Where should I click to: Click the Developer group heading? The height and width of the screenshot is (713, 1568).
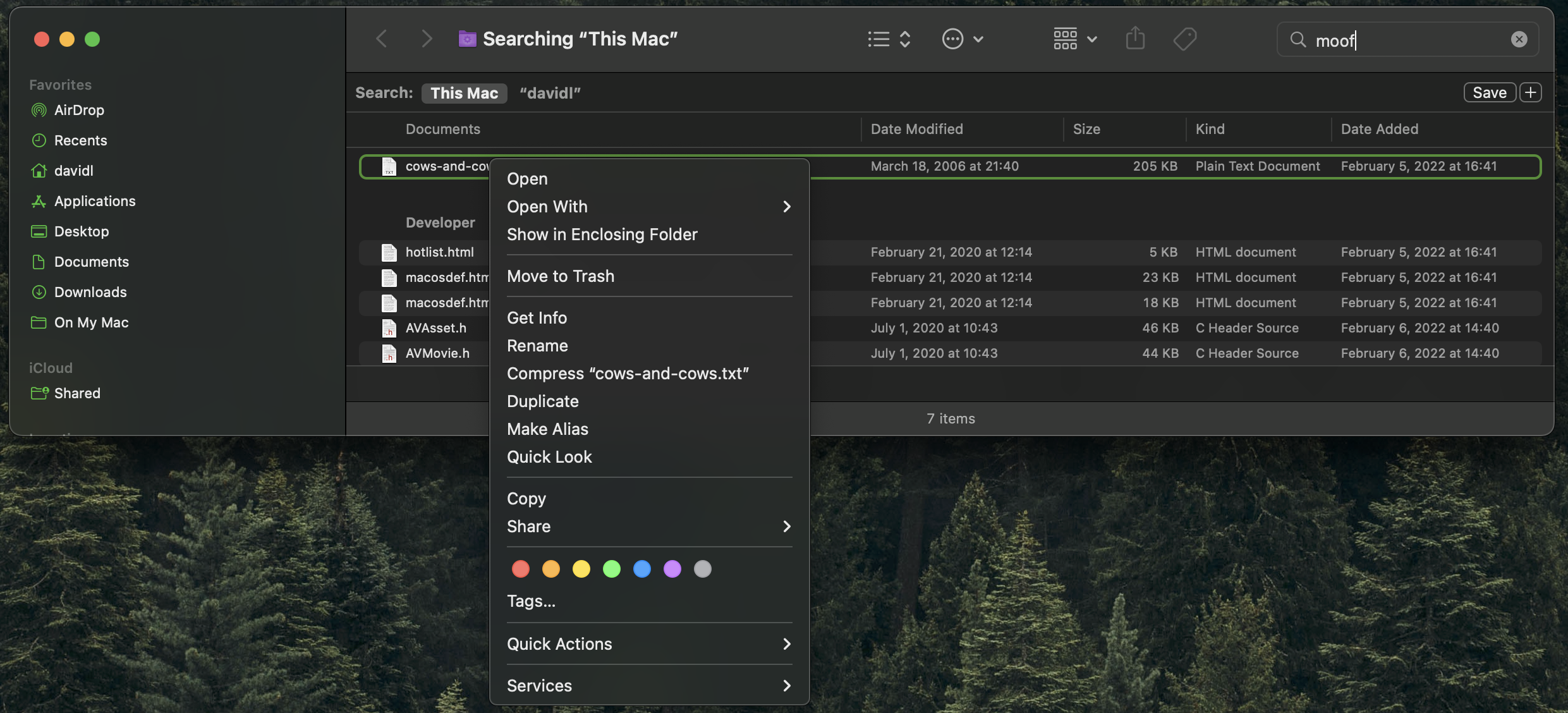tap(441, 222)
